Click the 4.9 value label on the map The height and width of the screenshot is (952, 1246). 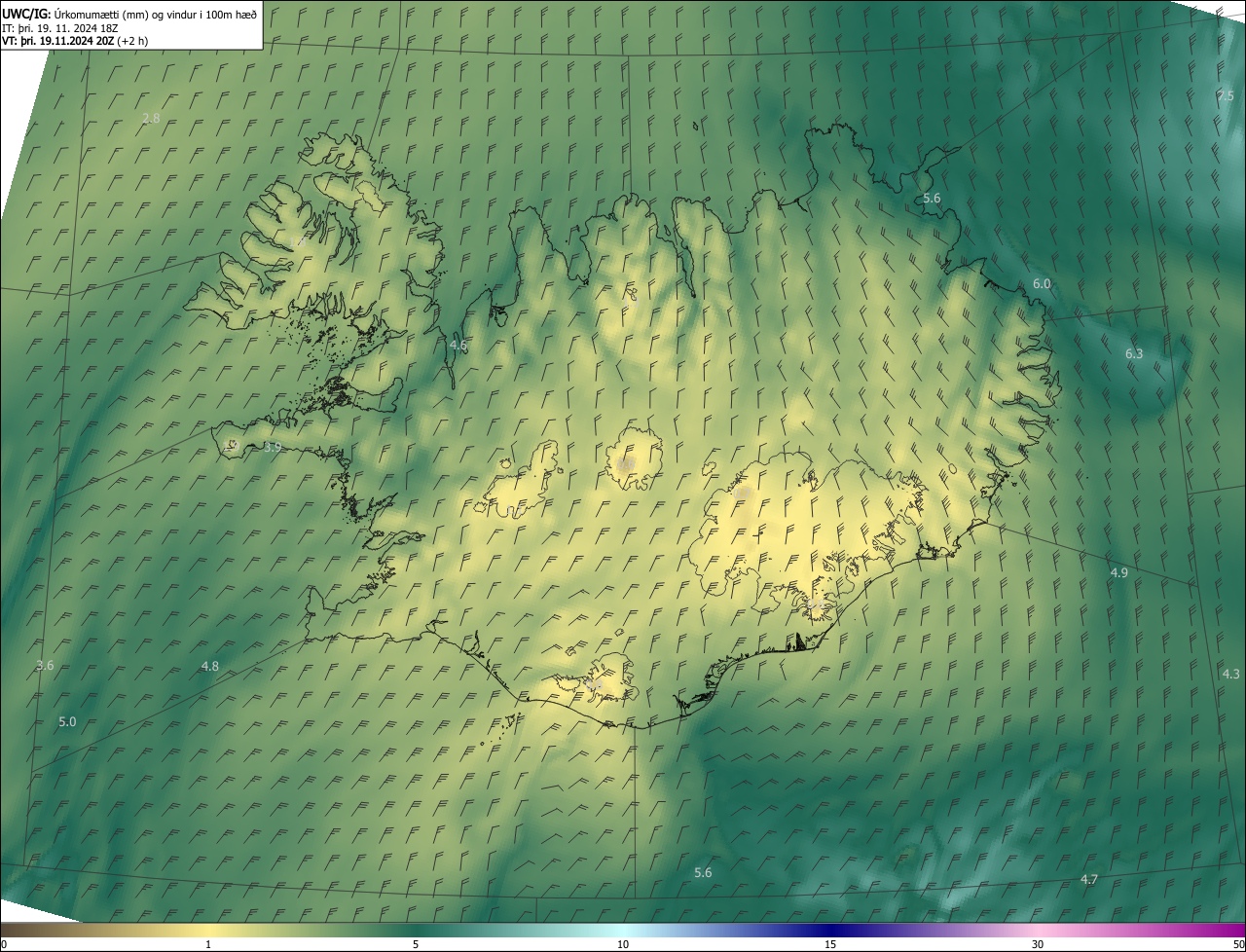pyautogui.click(x=1119, y=572)
